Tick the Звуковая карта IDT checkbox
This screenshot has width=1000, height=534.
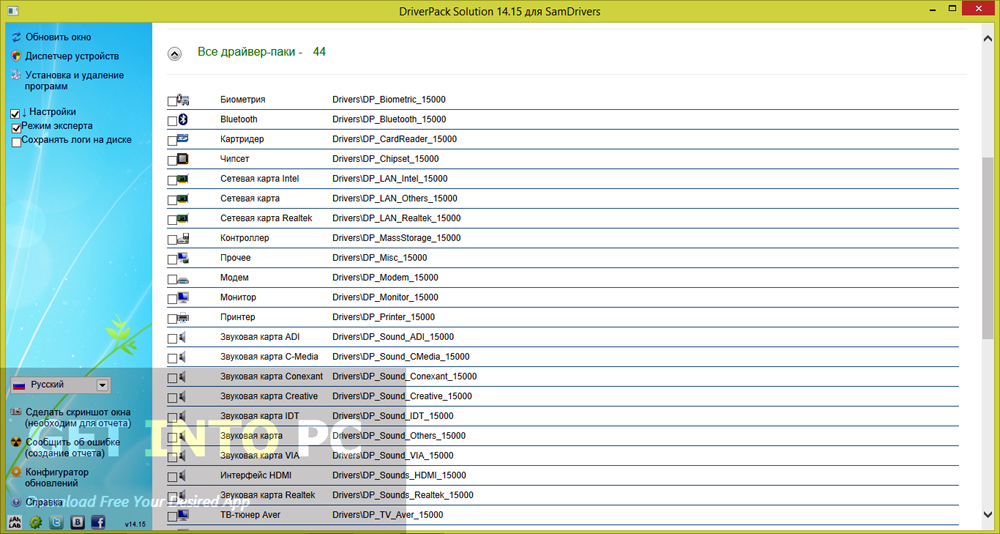click(x=172, y=418)
